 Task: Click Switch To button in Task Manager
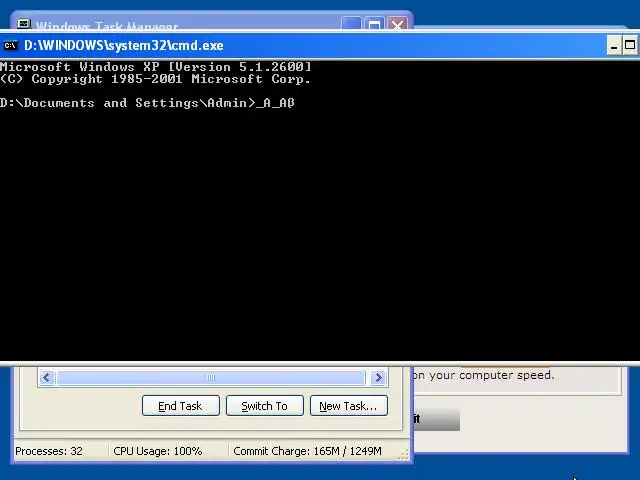click(264, 406)
